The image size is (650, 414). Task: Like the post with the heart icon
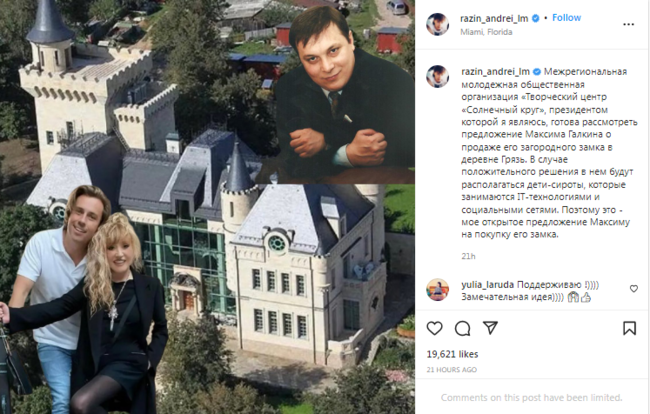[x=434, y=328]
